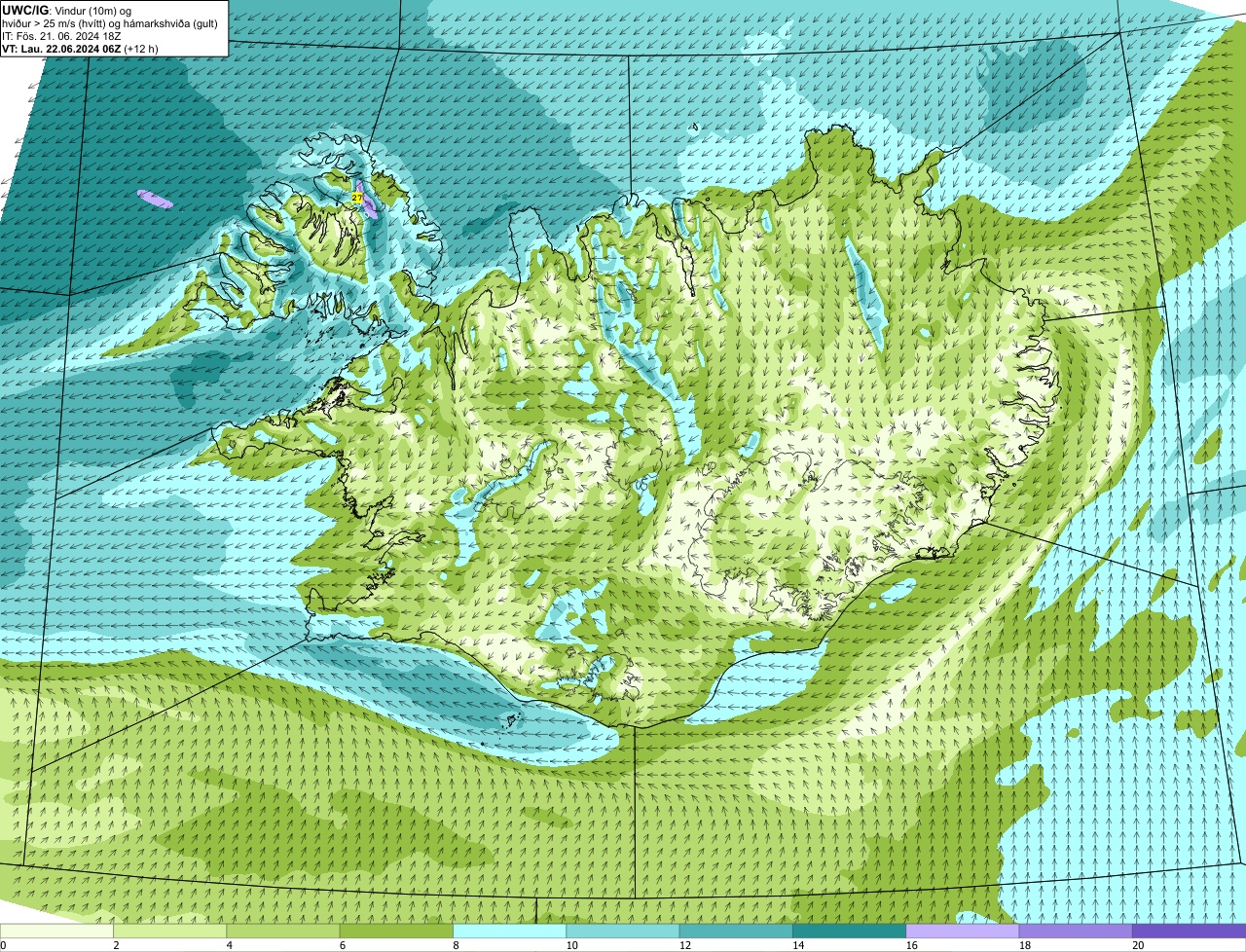This screenshot has height=952, width=1246.
Task: Click the pale yellow 0–2 m/s legend swatch
Action: click(x=56, y=931)
